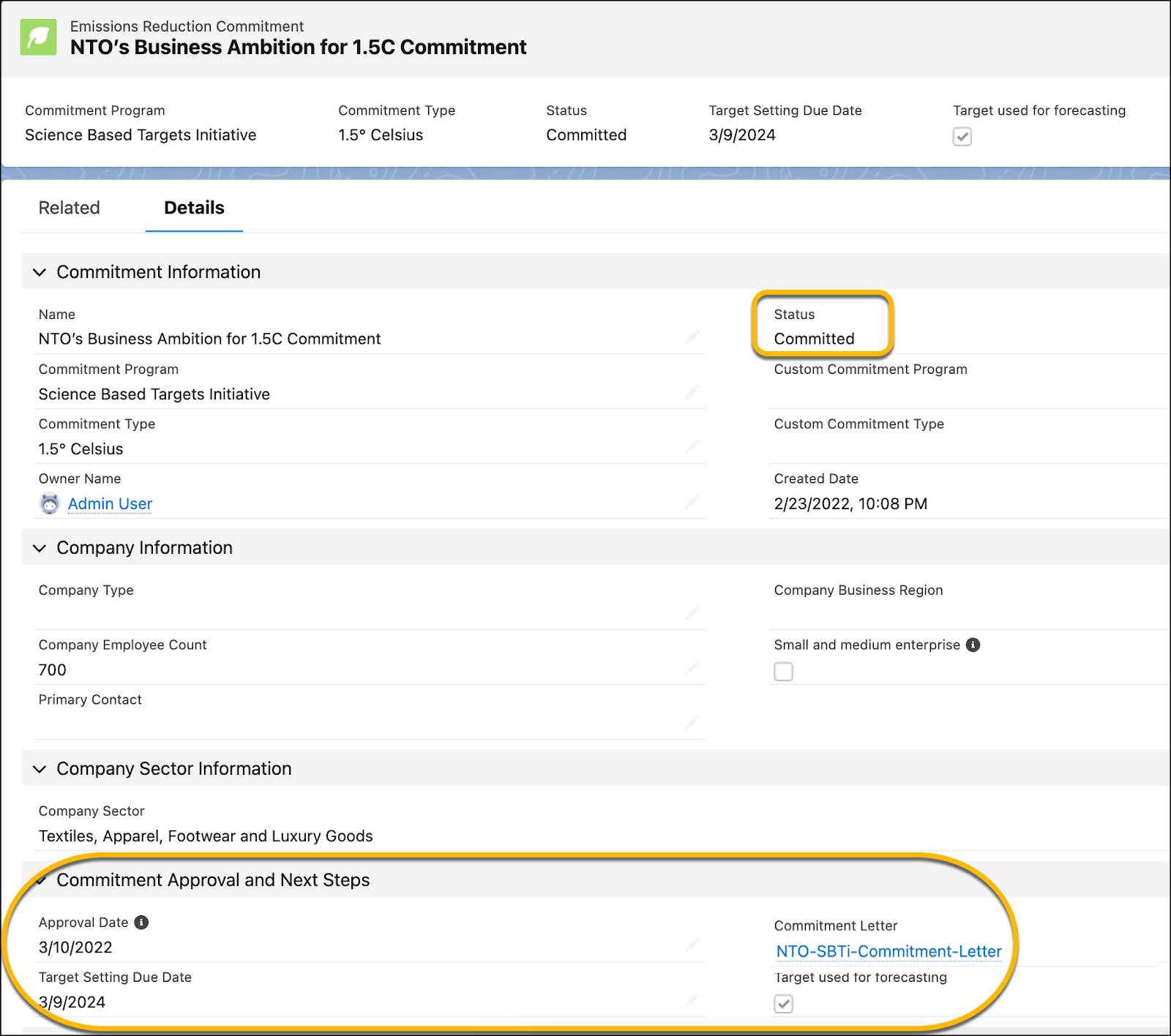This screenshot has width=1171, height=1036.
Task: Open the NTO-SBTi-Commitment-Letter link
Action: [x=888, y=951]
